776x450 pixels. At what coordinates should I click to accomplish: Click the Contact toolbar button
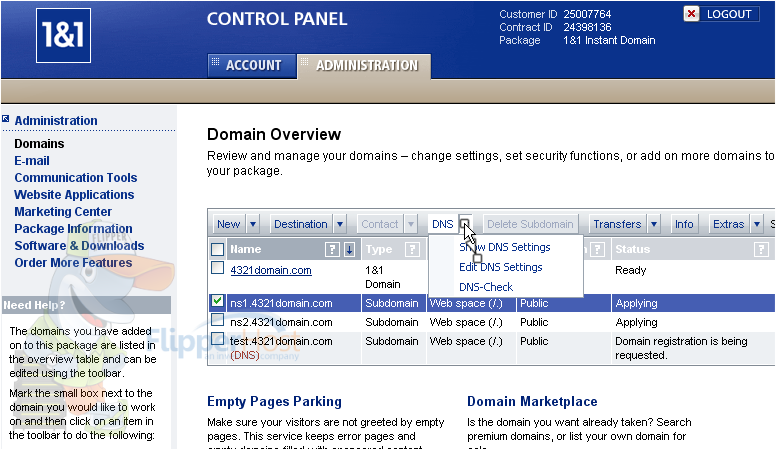pos(380,224)
